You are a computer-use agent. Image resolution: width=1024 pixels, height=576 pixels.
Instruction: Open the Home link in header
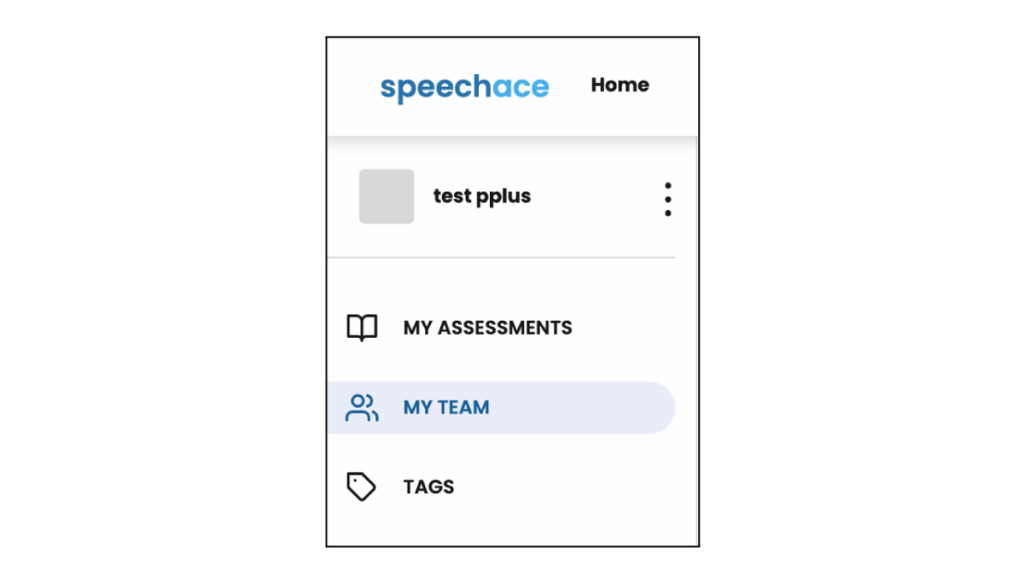(619, 85)
